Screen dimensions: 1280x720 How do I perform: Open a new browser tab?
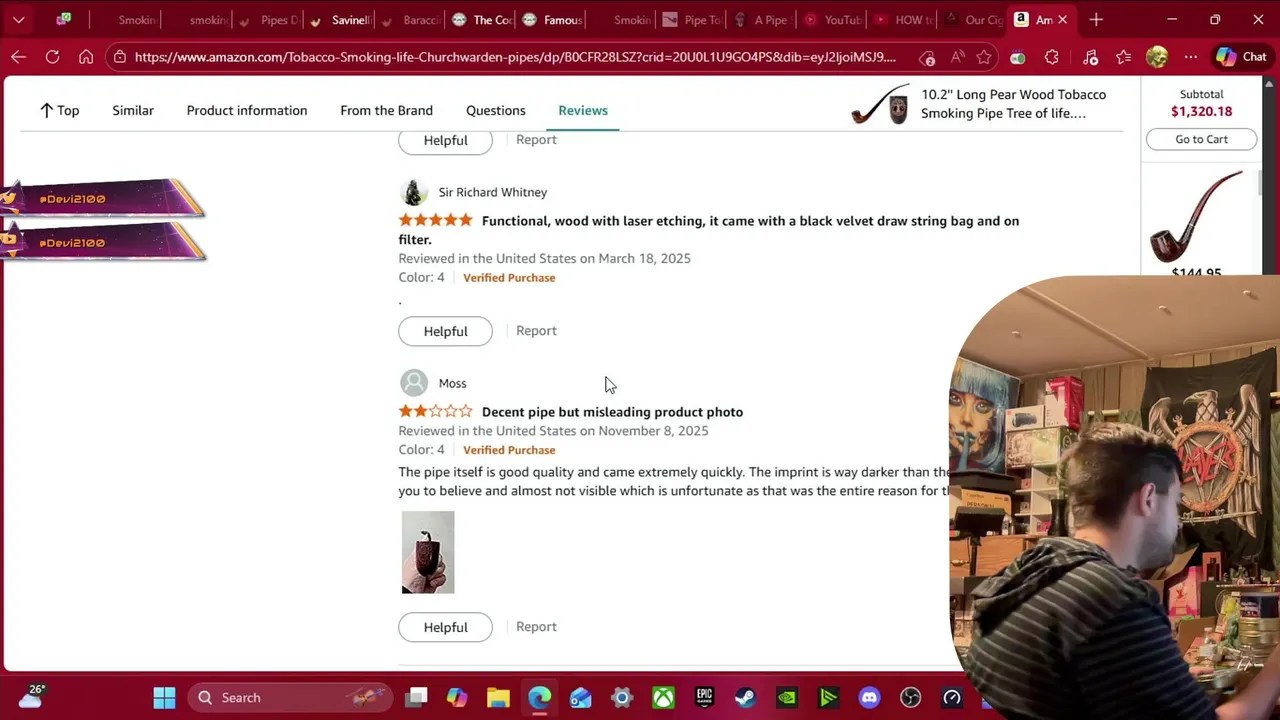pyautogui.click(x=1096, y=20)
